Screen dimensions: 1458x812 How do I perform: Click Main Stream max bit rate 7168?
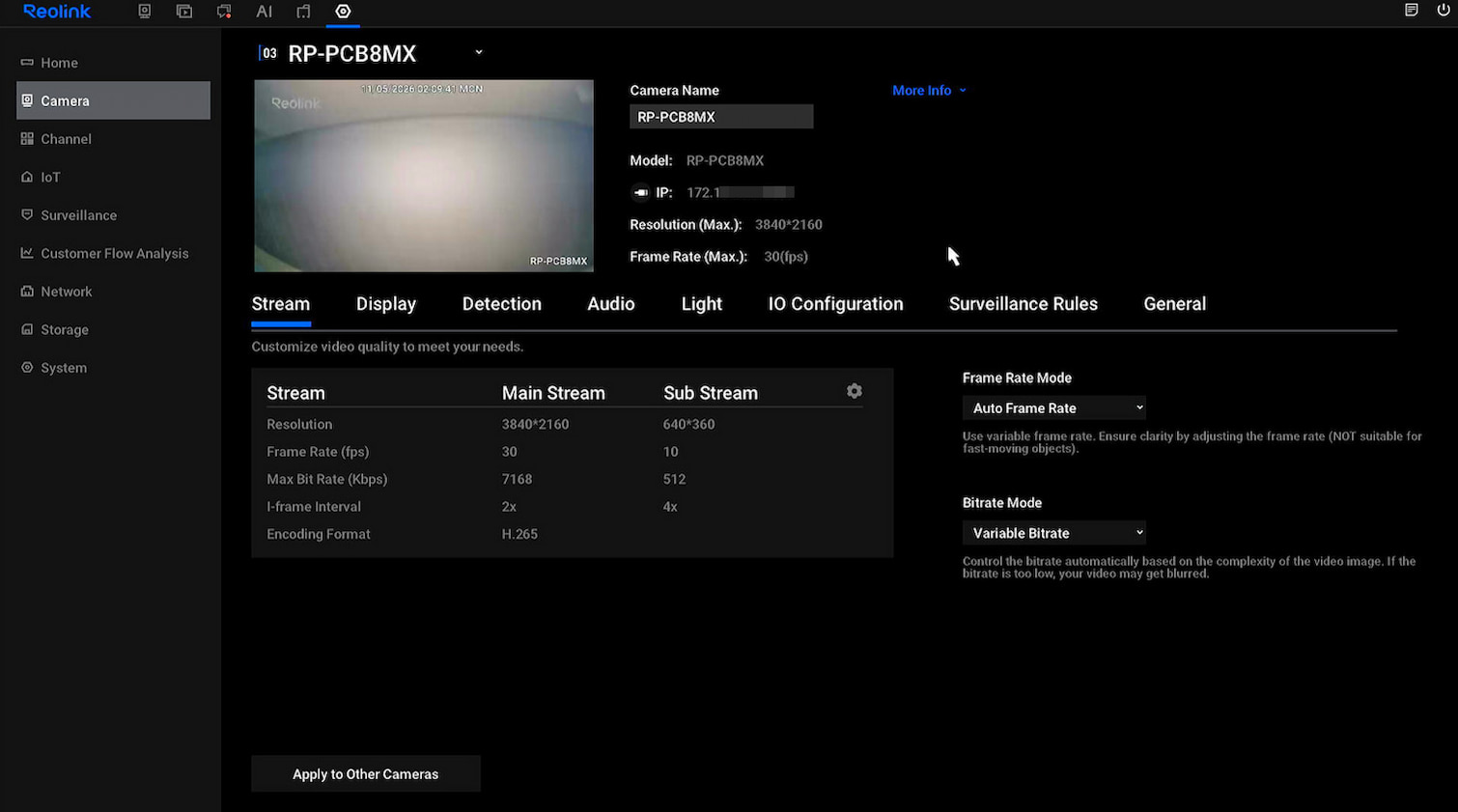click(517, 479)
